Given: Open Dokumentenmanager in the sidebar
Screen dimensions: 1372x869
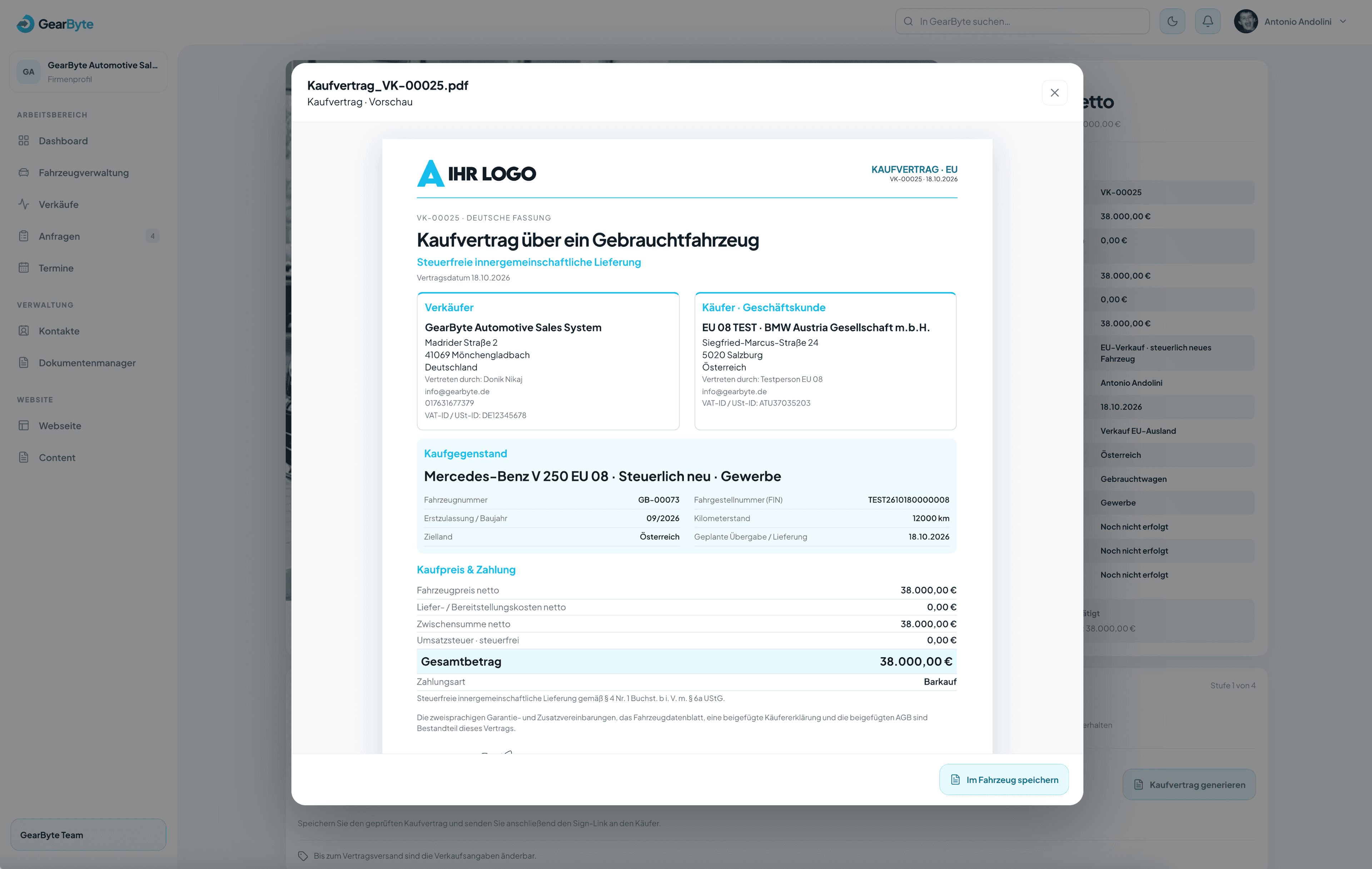Looking at the screenshot, I should click(88, 363).
